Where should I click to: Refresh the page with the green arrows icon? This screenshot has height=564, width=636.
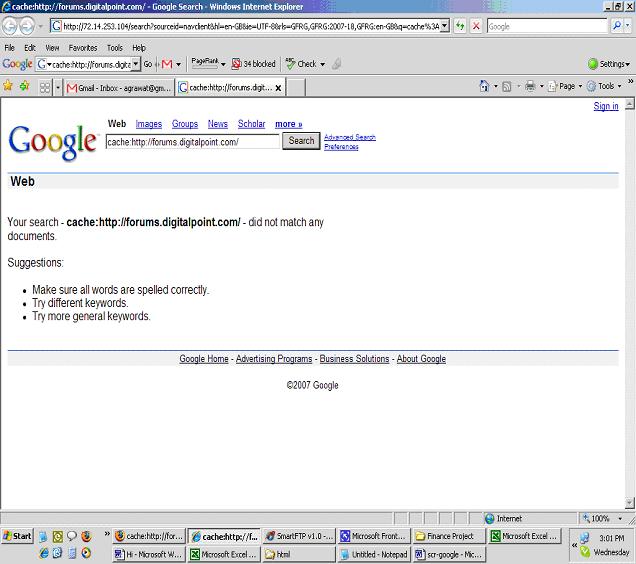click(x=460, y=26)
